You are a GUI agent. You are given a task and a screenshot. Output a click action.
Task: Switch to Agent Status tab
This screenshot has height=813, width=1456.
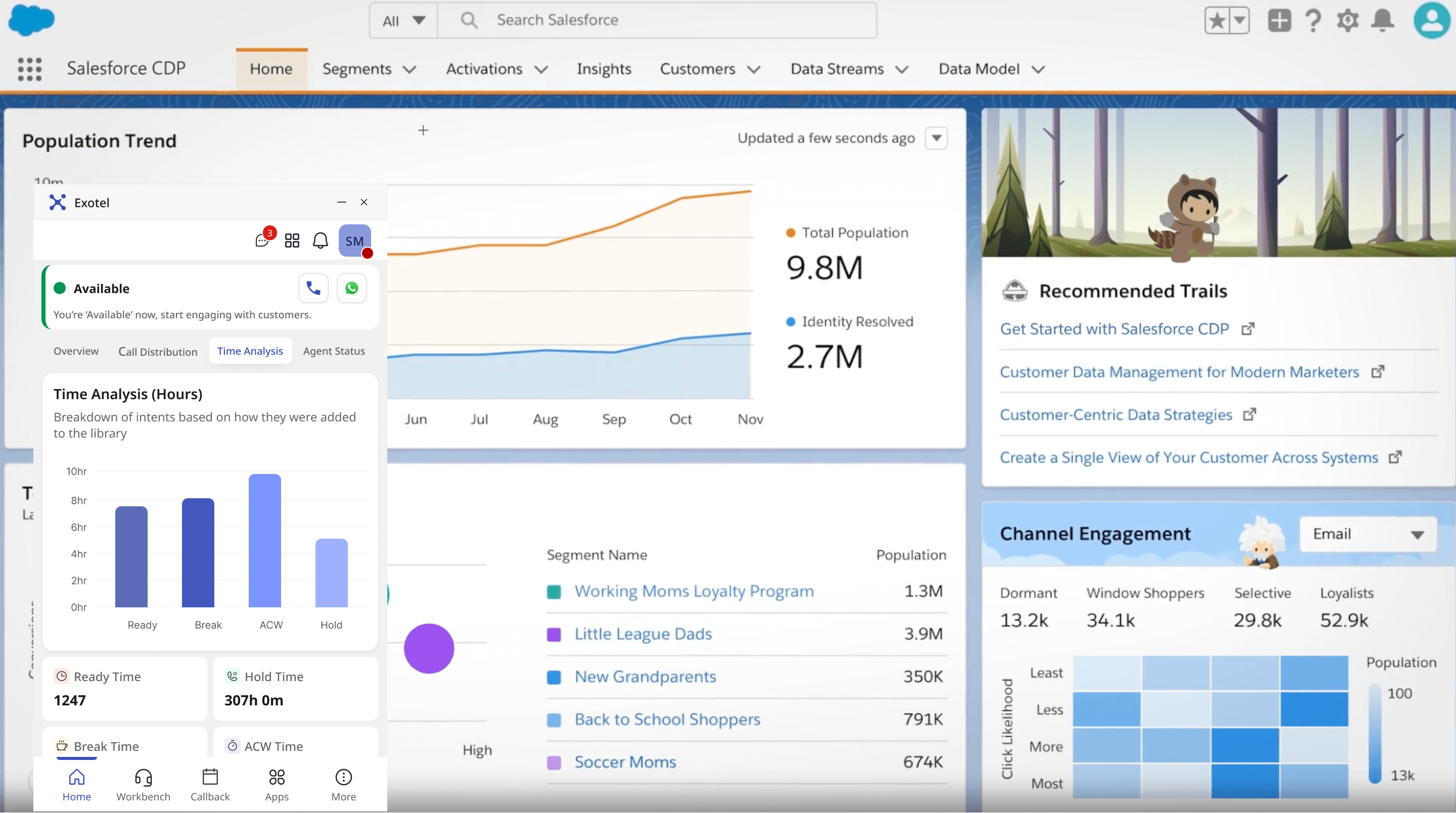334,351
